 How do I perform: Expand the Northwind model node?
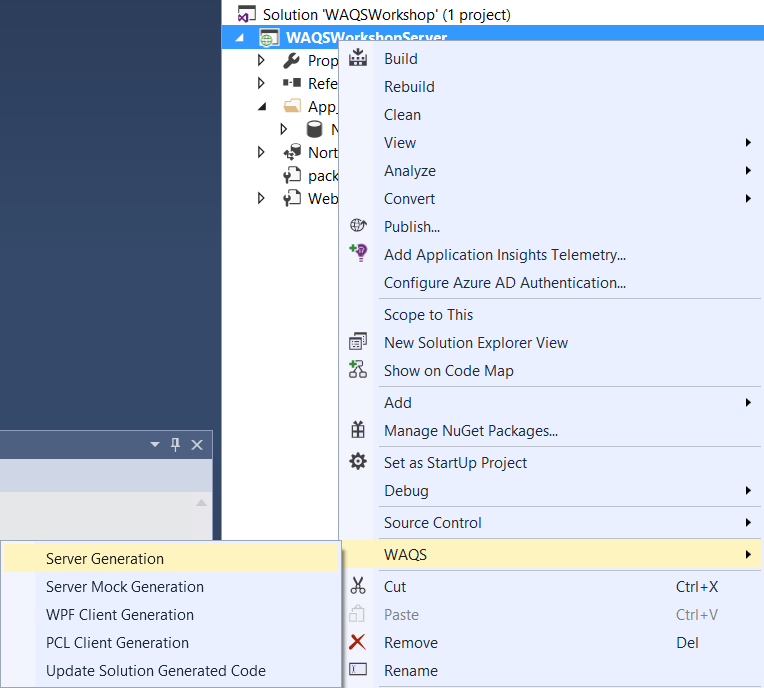pos(261,152)
